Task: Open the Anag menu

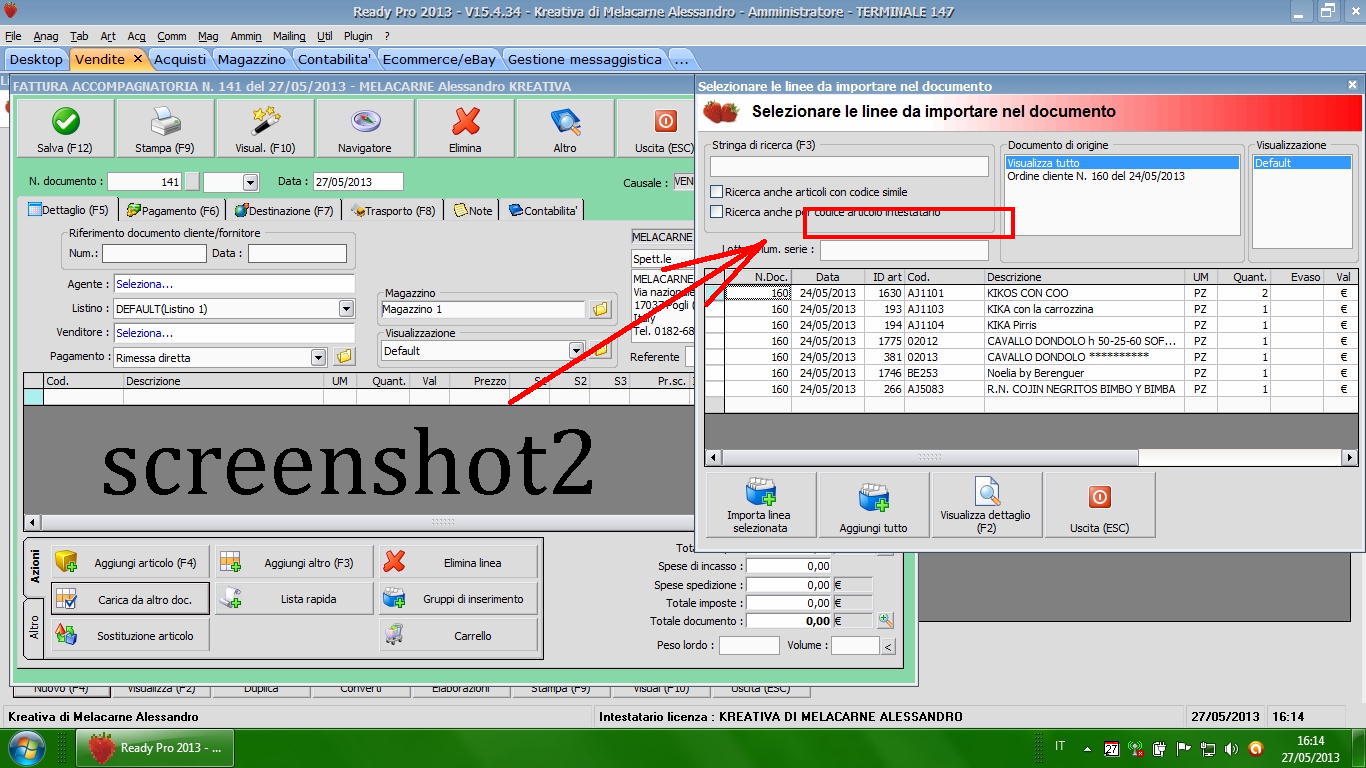Action: click(46, 36)
